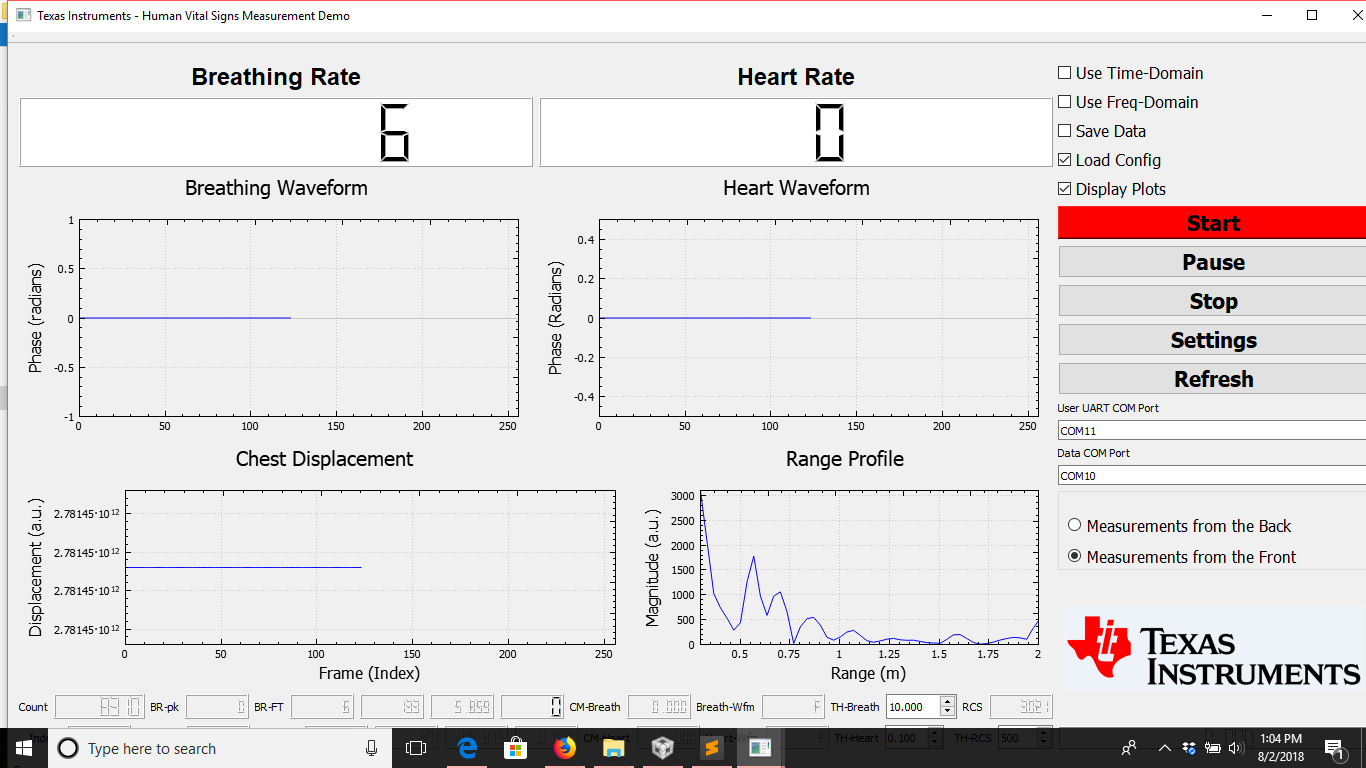The height and width of the screenshot is (768, 1366).
Task: Open Microsoft Store from the taskbar
Action: pyautogui.click(x=516, y=748)
